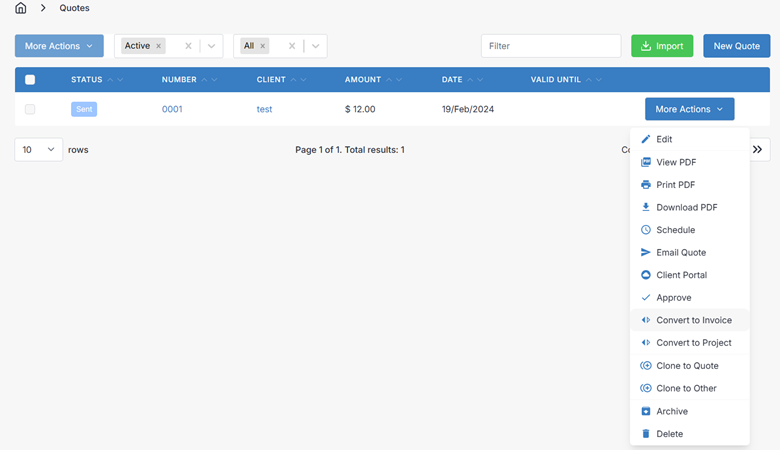
Task: Click the Clone to Other icon
Action: click(646, 388)
